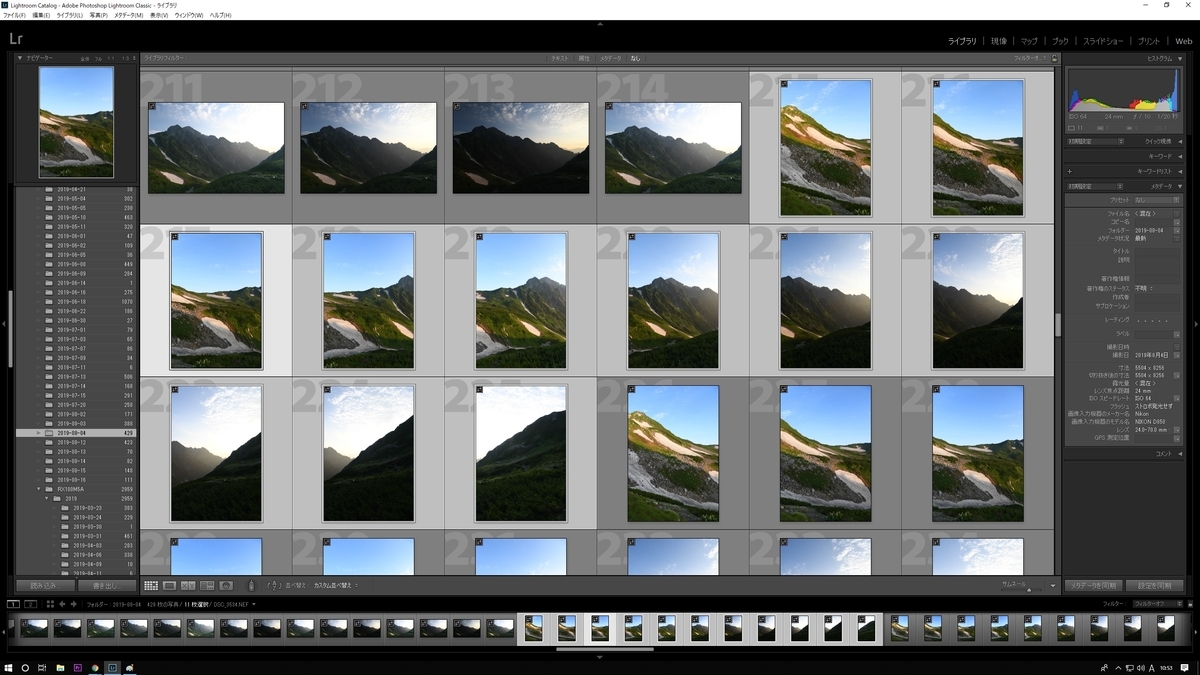Set Navigator zoom to Fit (全体)
The height and width of the screenshot is (675, 1200).
point(84,59)
